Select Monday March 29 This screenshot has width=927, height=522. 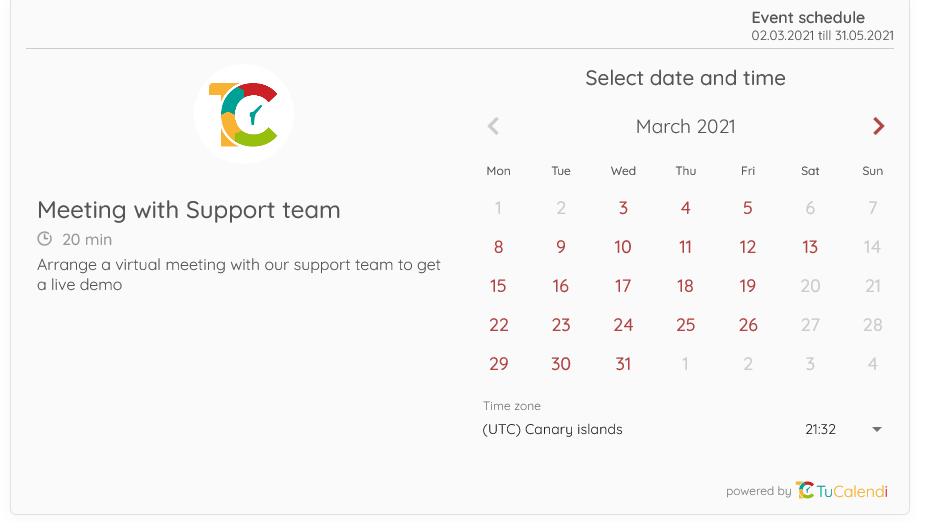(x=498, y=364)
